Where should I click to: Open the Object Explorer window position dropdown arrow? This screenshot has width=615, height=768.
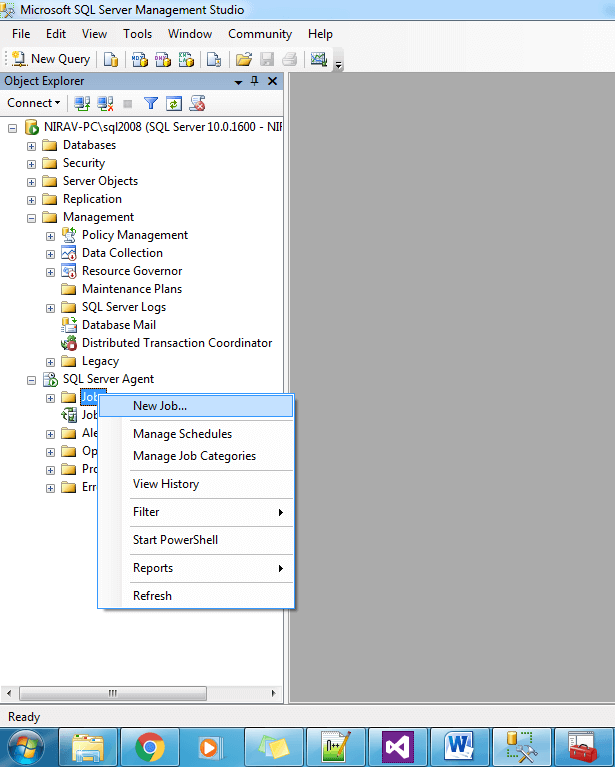[x=238, y=82]
